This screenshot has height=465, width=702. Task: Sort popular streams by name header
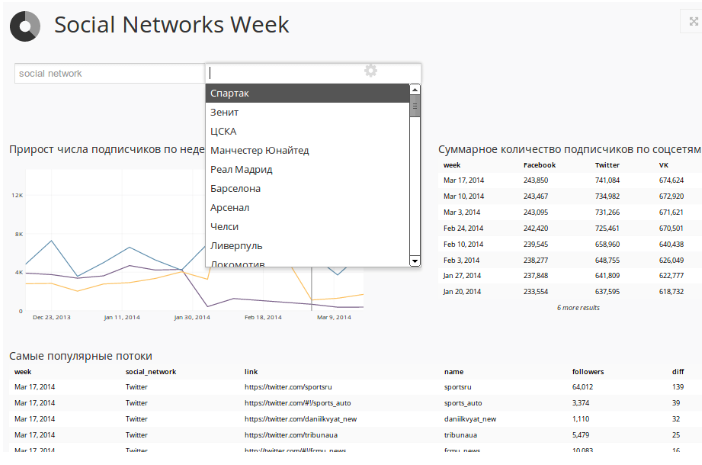point(454,371)
